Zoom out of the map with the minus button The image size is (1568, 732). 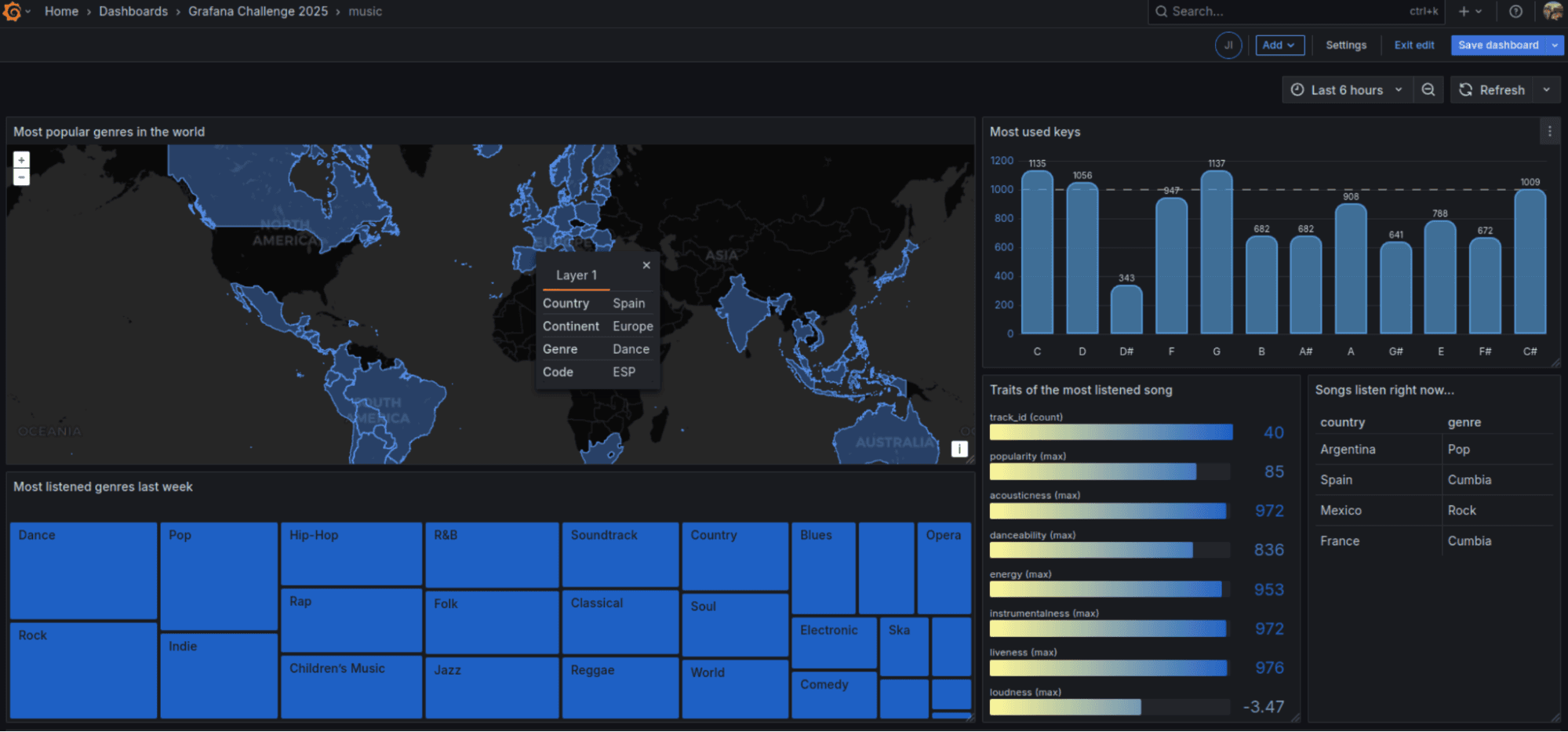(x=20, y=177)
